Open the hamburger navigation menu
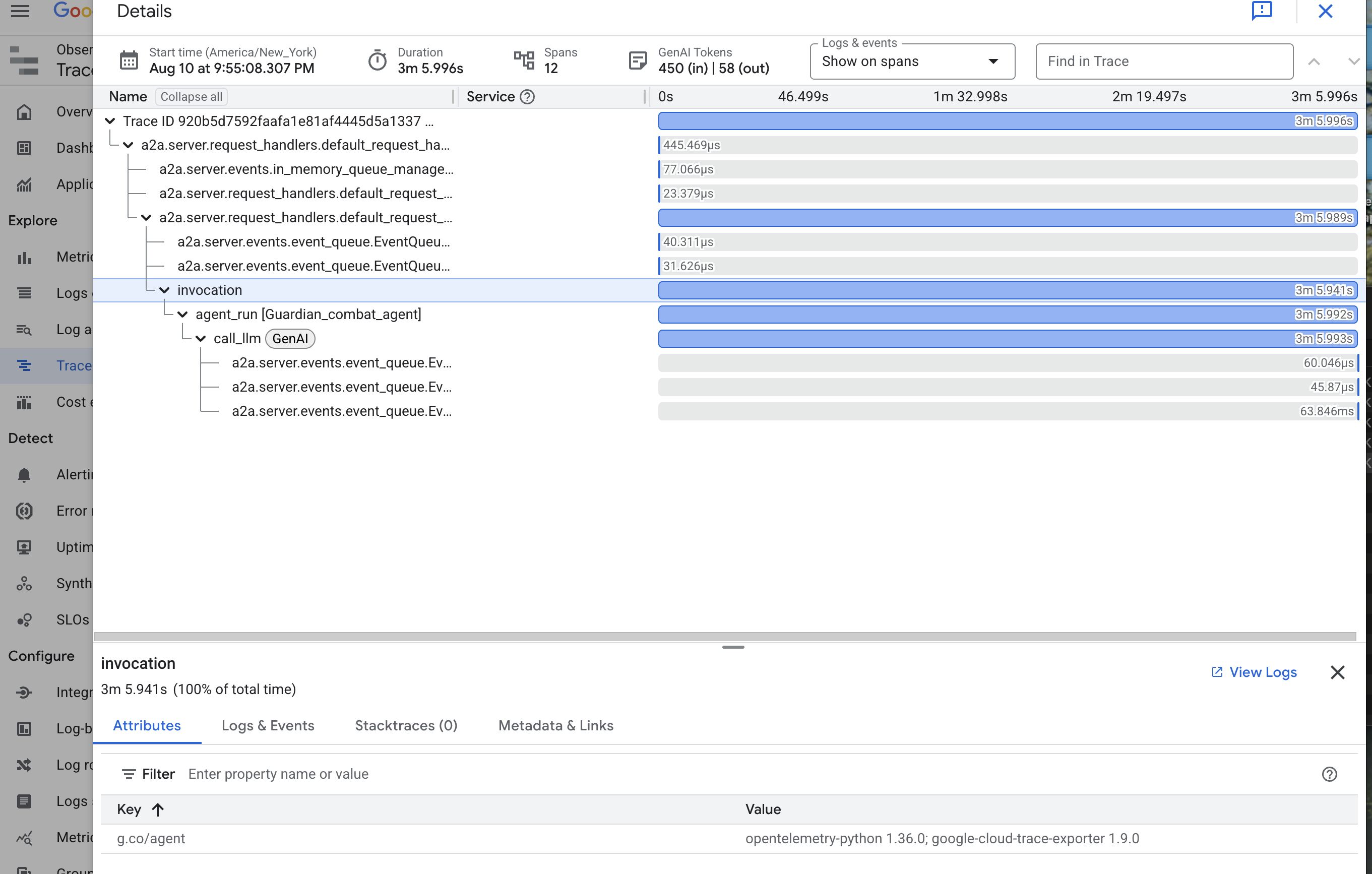 [x=21, y=11]
